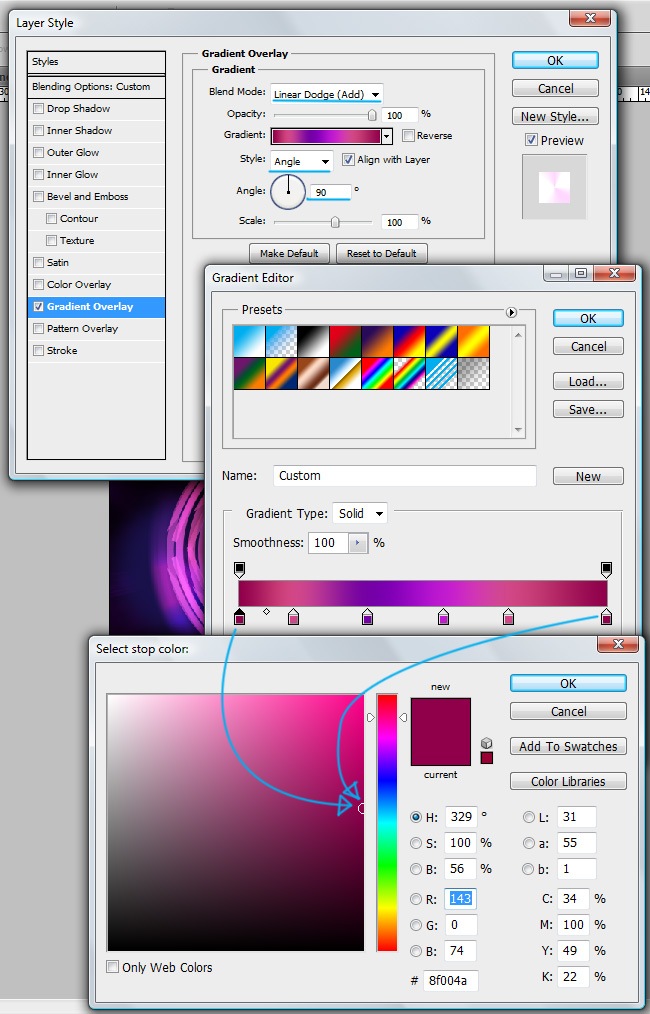Click the Opacity slider handle
Viewport: 650px width, 1014px height.
pos(372,115)
